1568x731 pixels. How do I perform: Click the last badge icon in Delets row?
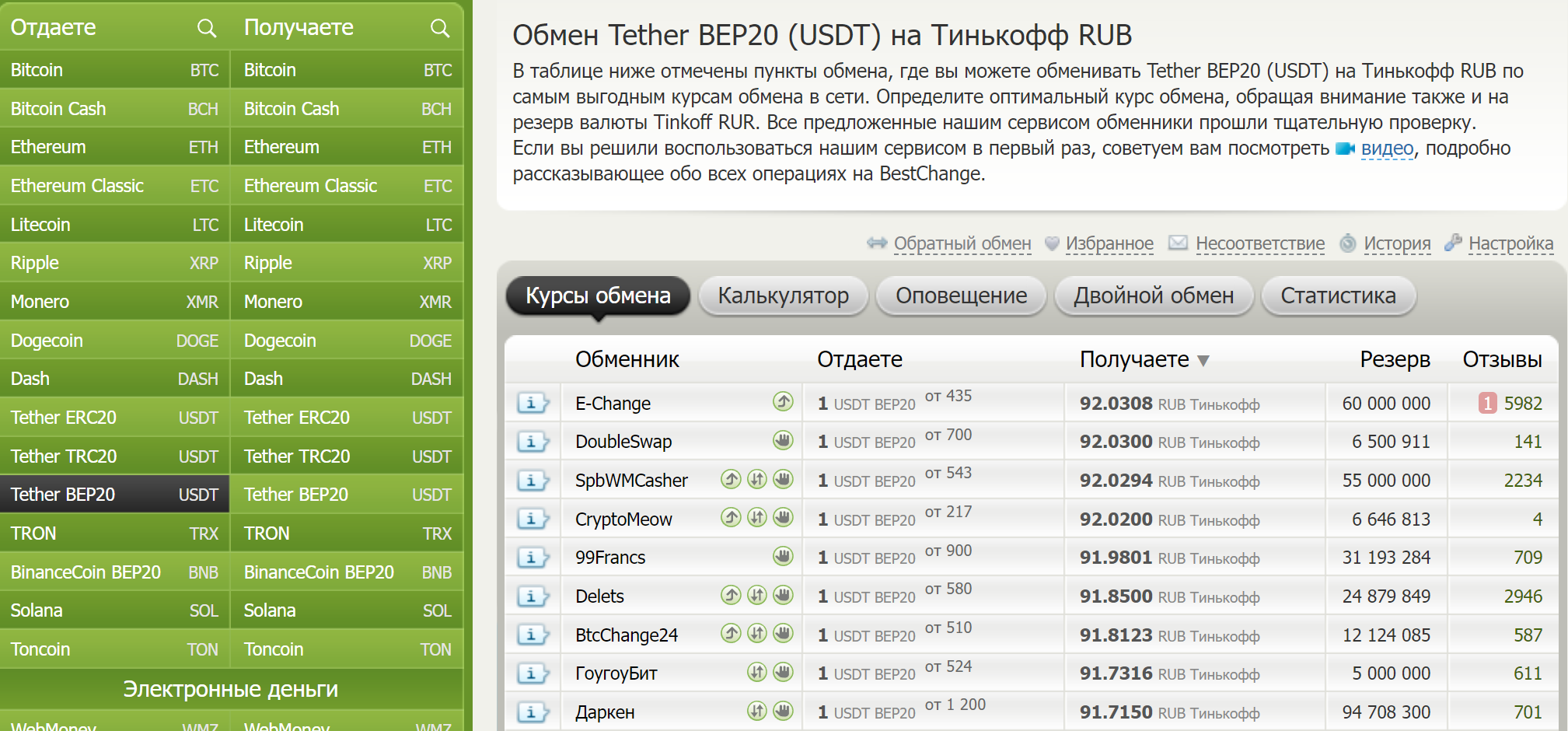783,595
